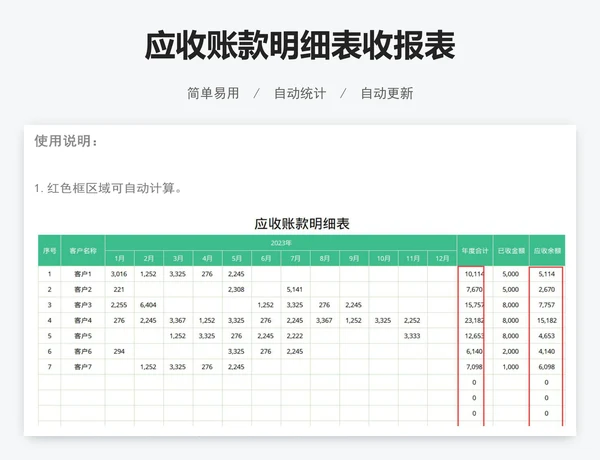Select 客户4's August value 3,367
Image resolution: width=600 pixels, height=460 pixels.
[324, 320]
